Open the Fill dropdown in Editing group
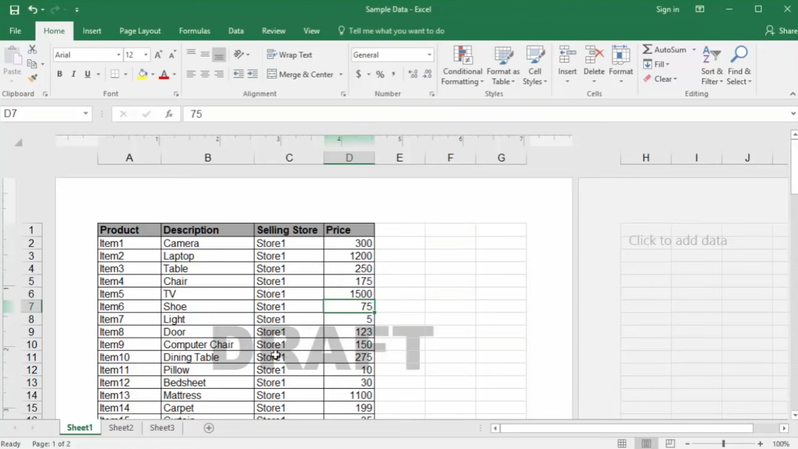 tap(657, 64)
